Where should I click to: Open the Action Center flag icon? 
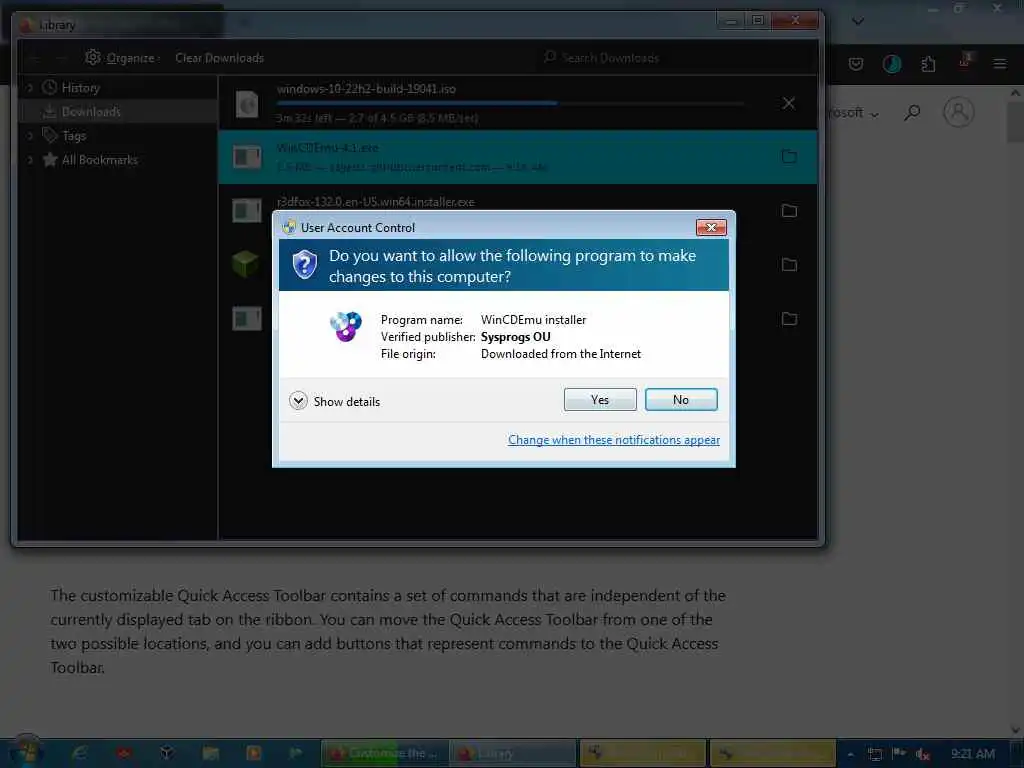coord(899,754)
